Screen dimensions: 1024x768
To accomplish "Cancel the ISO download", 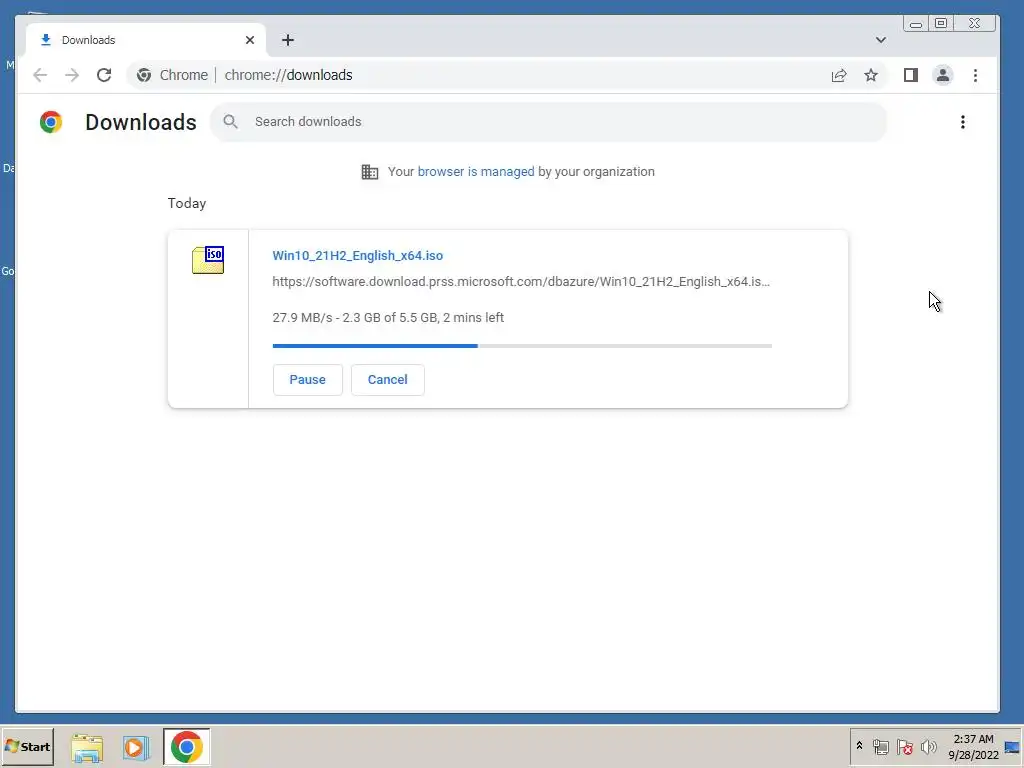I will 388,379.
